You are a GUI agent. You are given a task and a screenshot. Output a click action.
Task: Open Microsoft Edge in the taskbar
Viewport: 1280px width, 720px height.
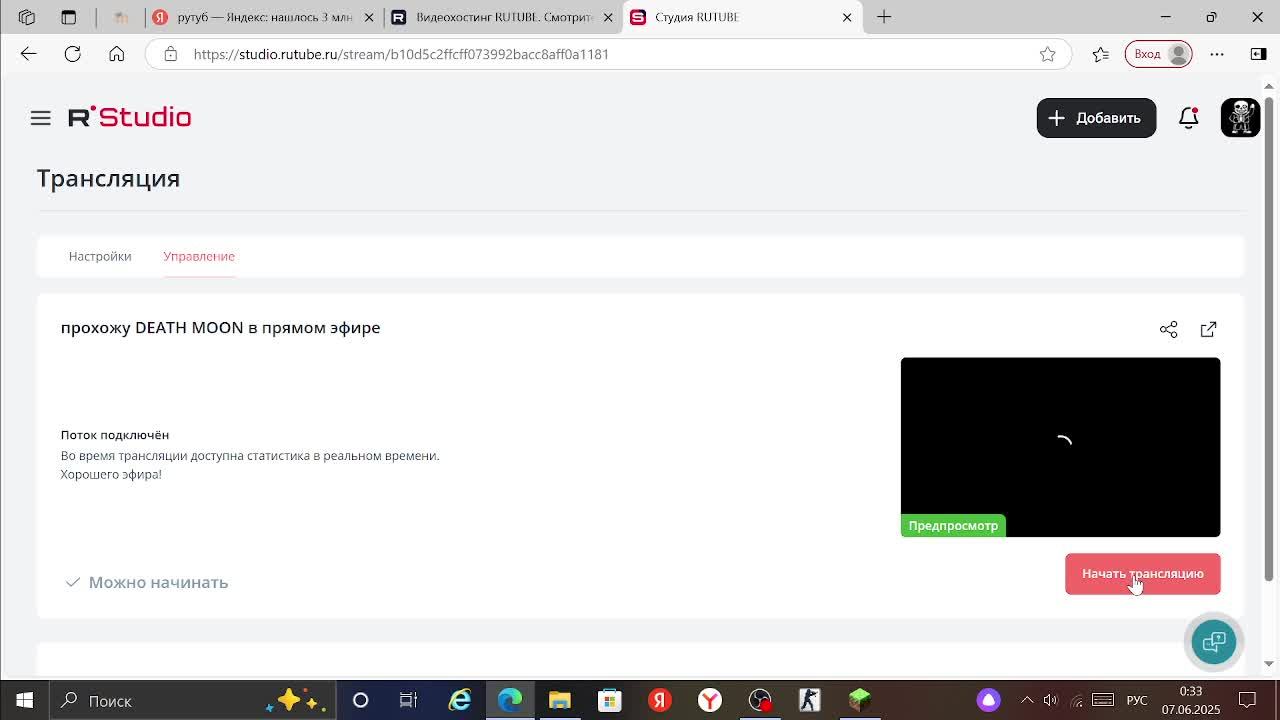pos(510,700)
